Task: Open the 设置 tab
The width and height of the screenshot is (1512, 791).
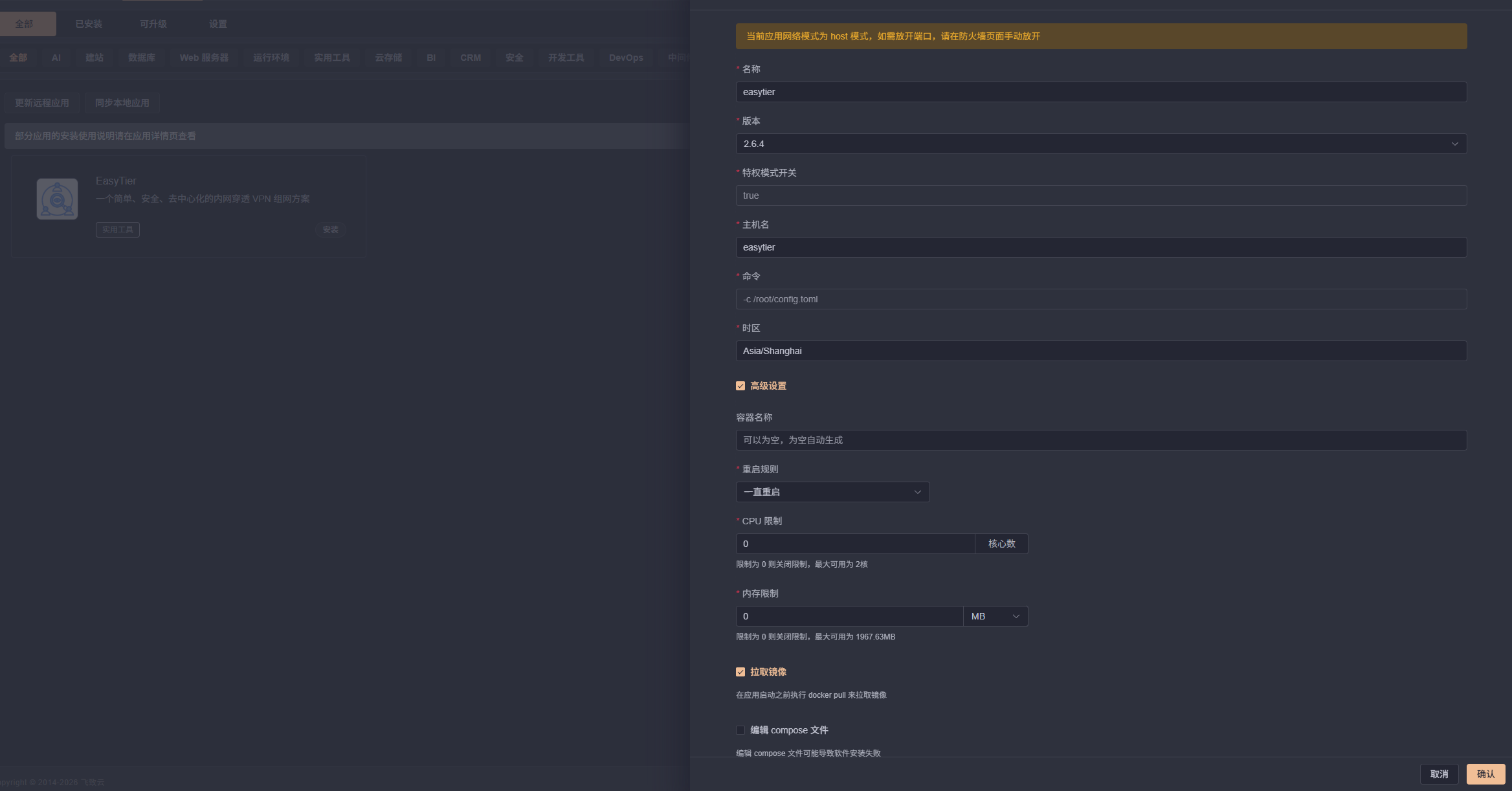Action: [218, 24]
